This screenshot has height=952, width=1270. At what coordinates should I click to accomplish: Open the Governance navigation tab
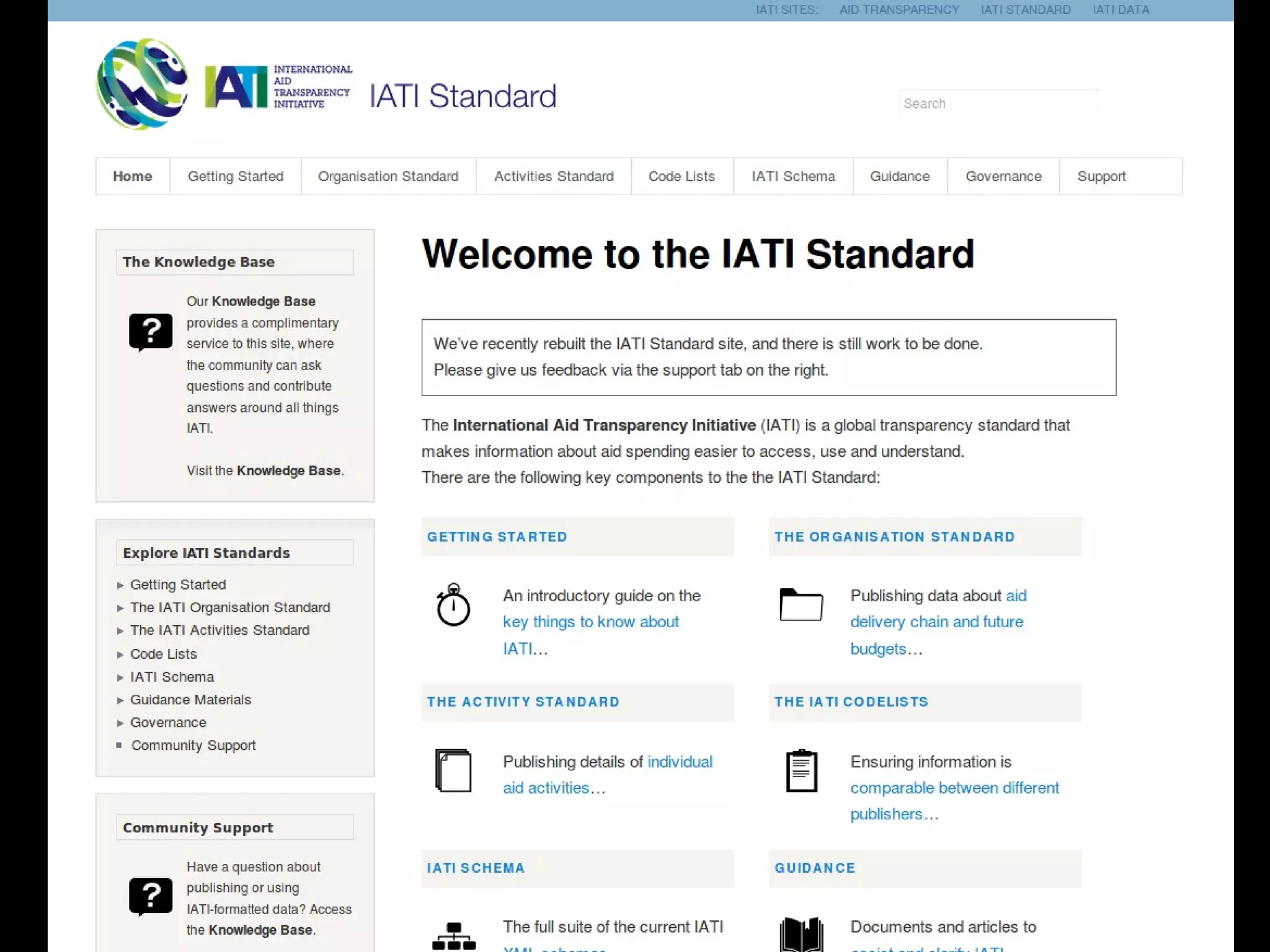point(1003,177)
